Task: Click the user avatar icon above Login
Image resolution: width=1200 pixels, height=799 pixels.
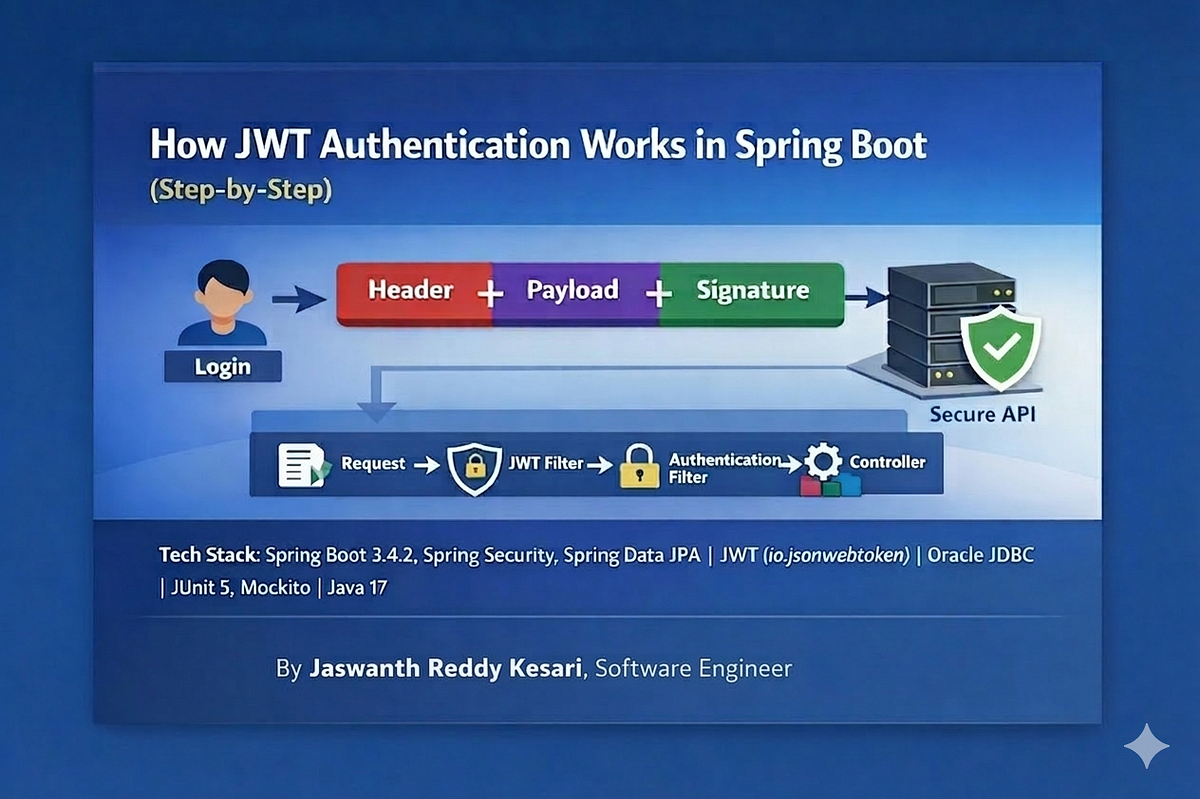Action: (221, 303)
